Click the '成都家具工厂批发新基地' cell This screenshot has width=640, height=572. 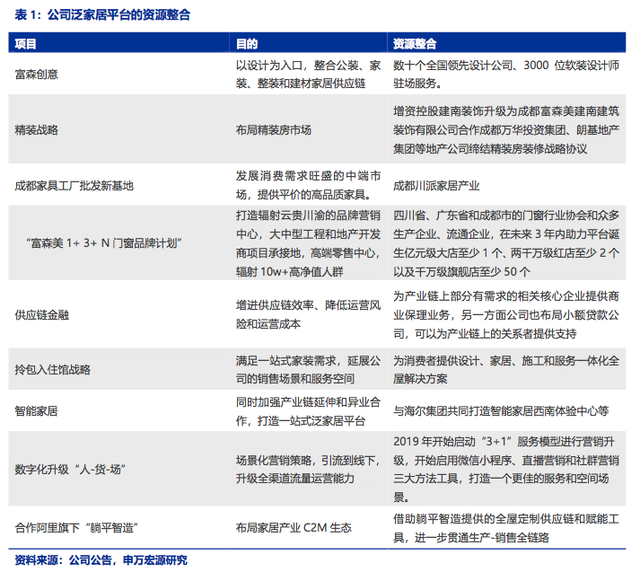click(x=74, y=186)
